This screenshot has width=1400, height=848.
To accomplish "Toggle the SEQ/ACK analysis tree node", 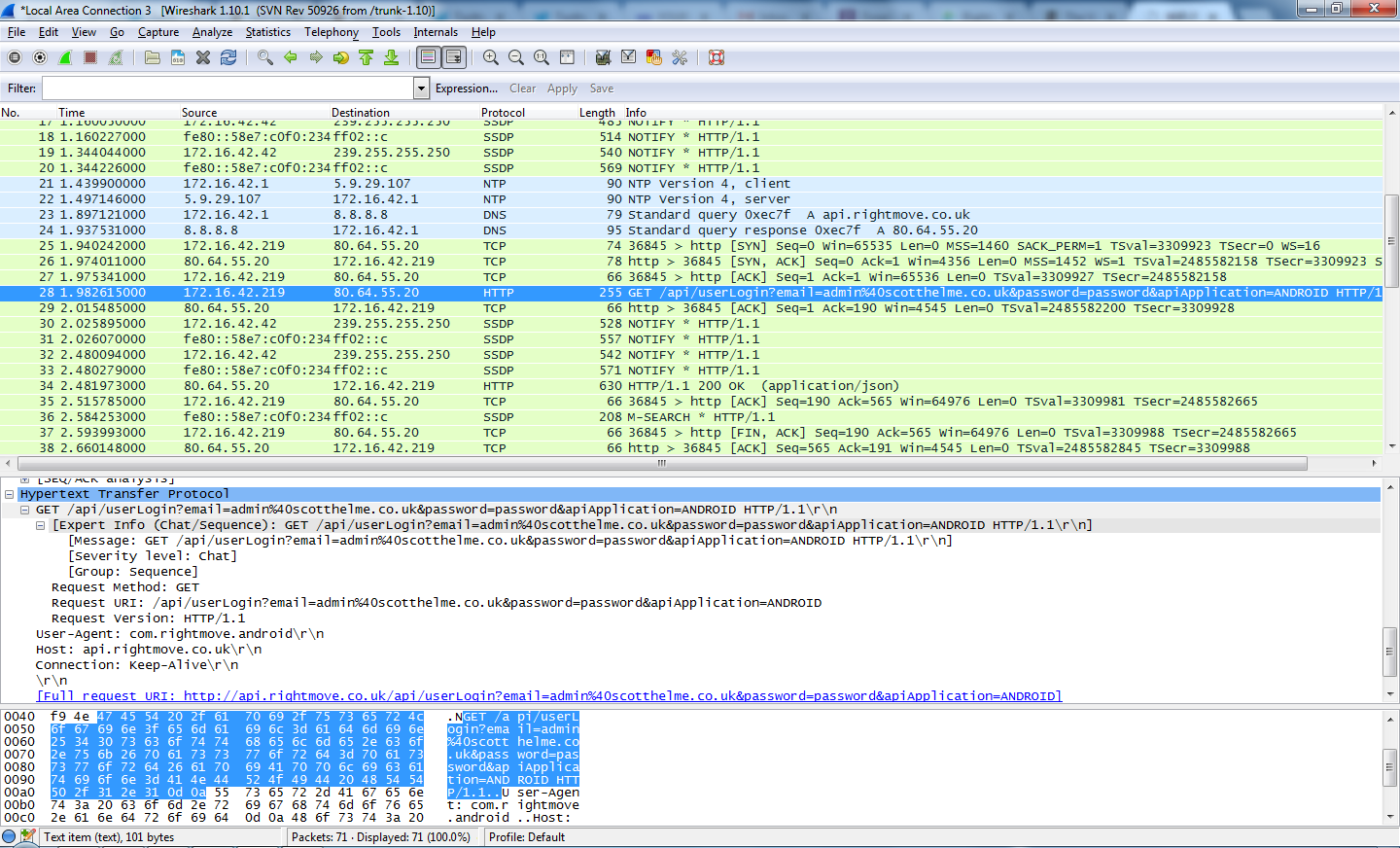I will click(x=24, y=479).
